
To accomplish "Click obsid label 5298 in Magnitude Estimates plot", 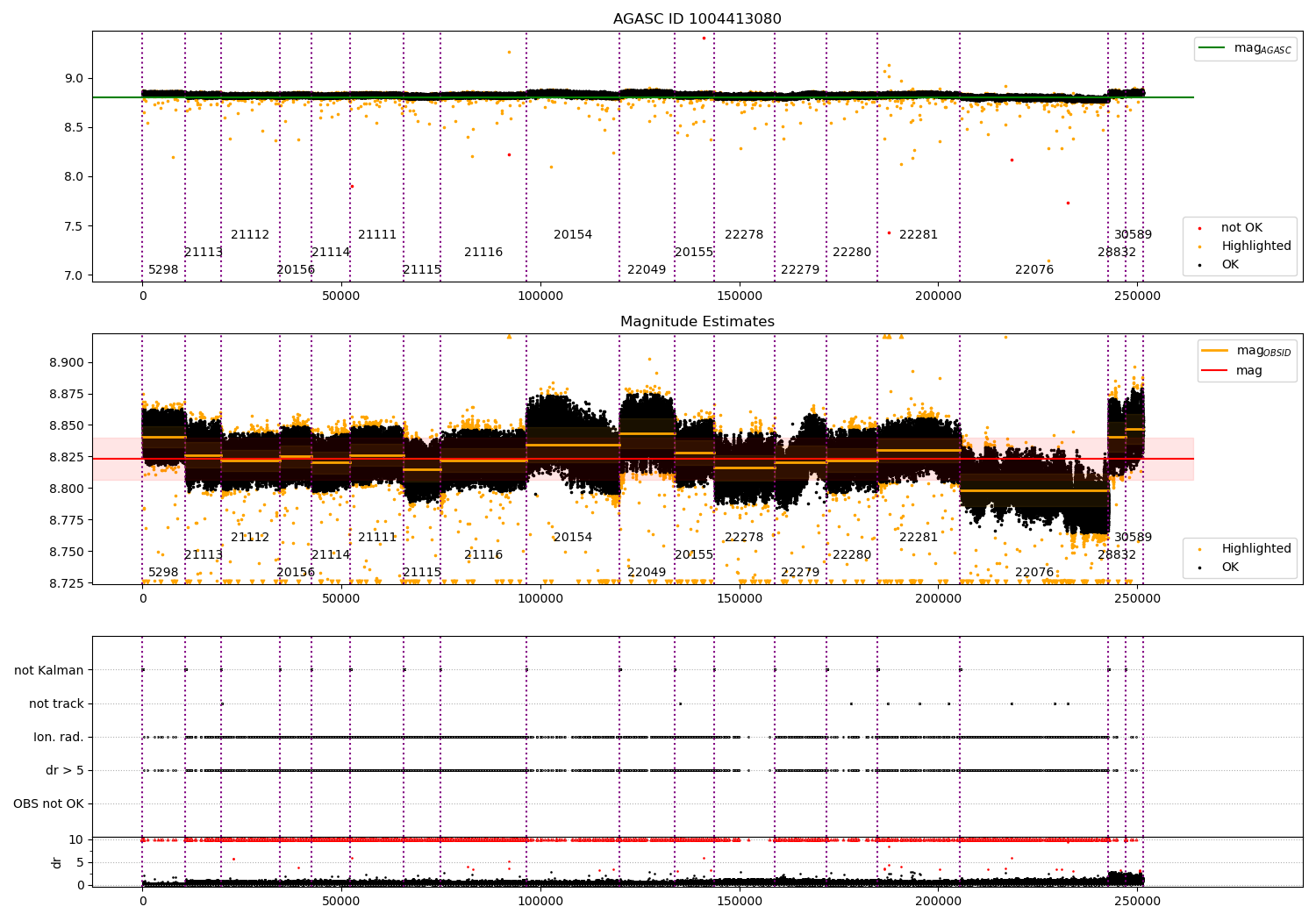I will click(163, 573).
